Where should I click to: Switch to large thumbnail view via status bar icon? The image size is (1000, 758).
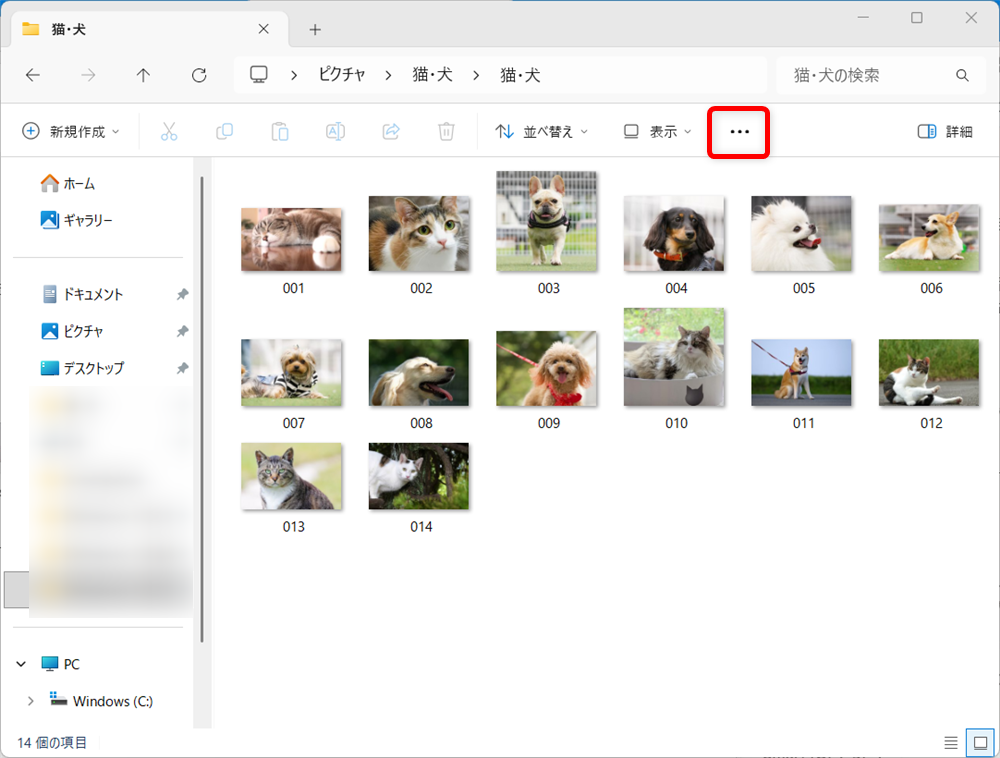pyautogui.click(x=981, y=742)
